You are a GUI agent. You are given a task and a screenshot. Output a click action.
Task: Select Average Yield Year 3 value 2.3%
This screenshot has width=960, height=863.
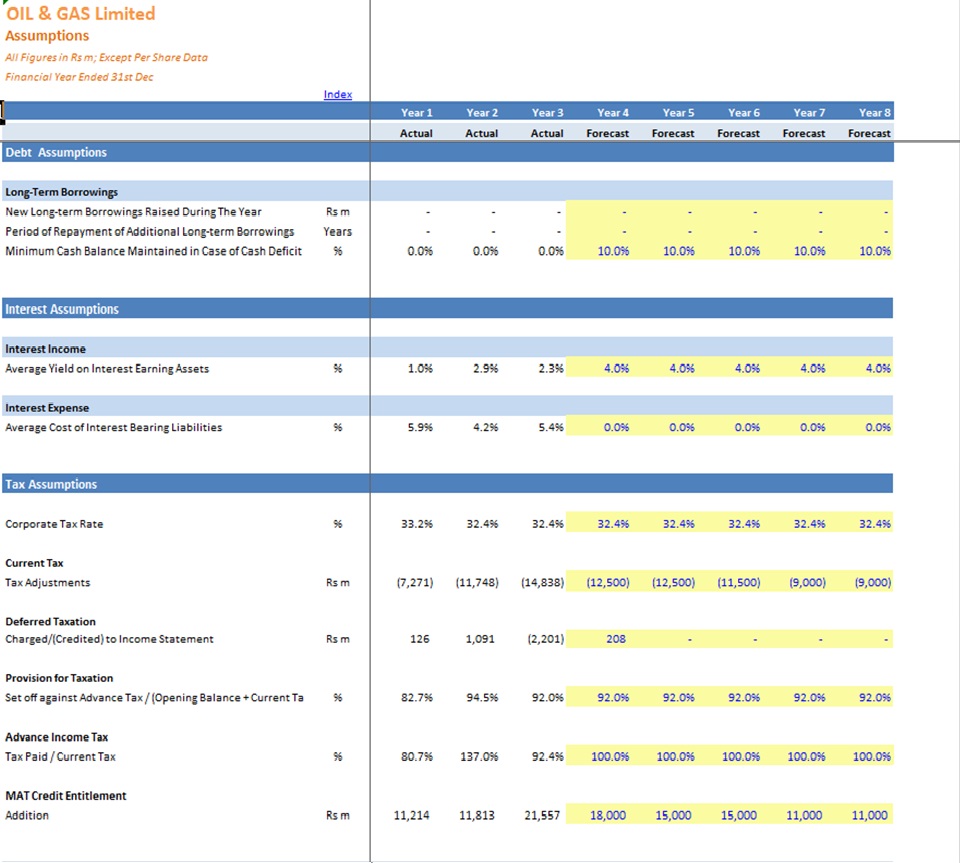click(551, 368)
